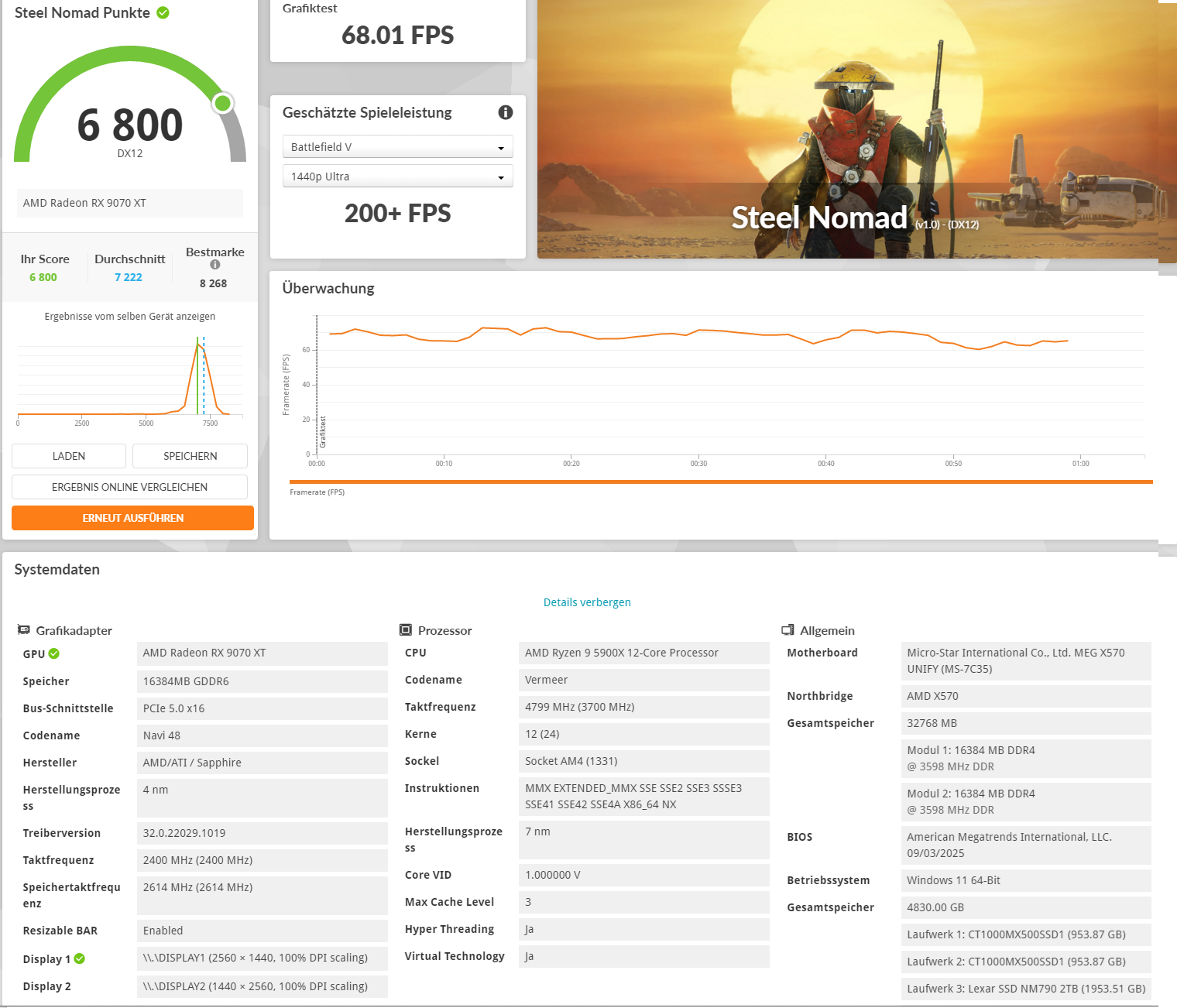Click the marker on the score gauge arc
This screenshot has height=1008, width=1177.
223,102
